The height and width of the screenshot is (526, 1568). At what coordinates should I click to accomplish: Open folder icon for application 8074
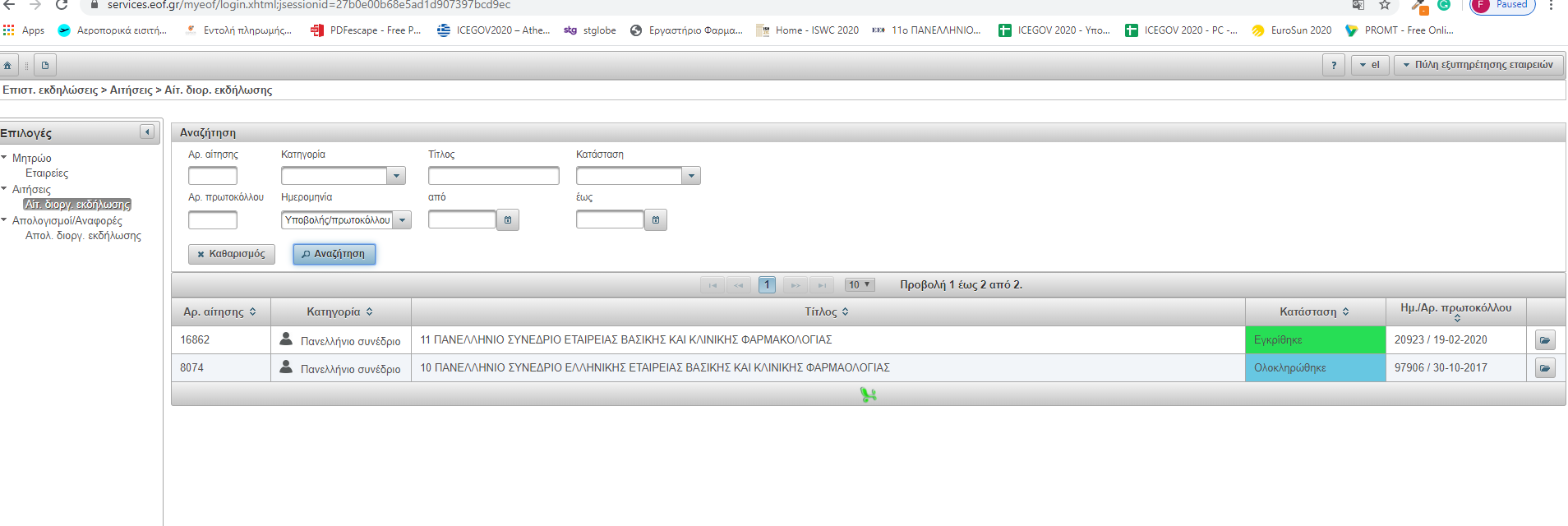pyautogui.click(x=1545, y=368)
